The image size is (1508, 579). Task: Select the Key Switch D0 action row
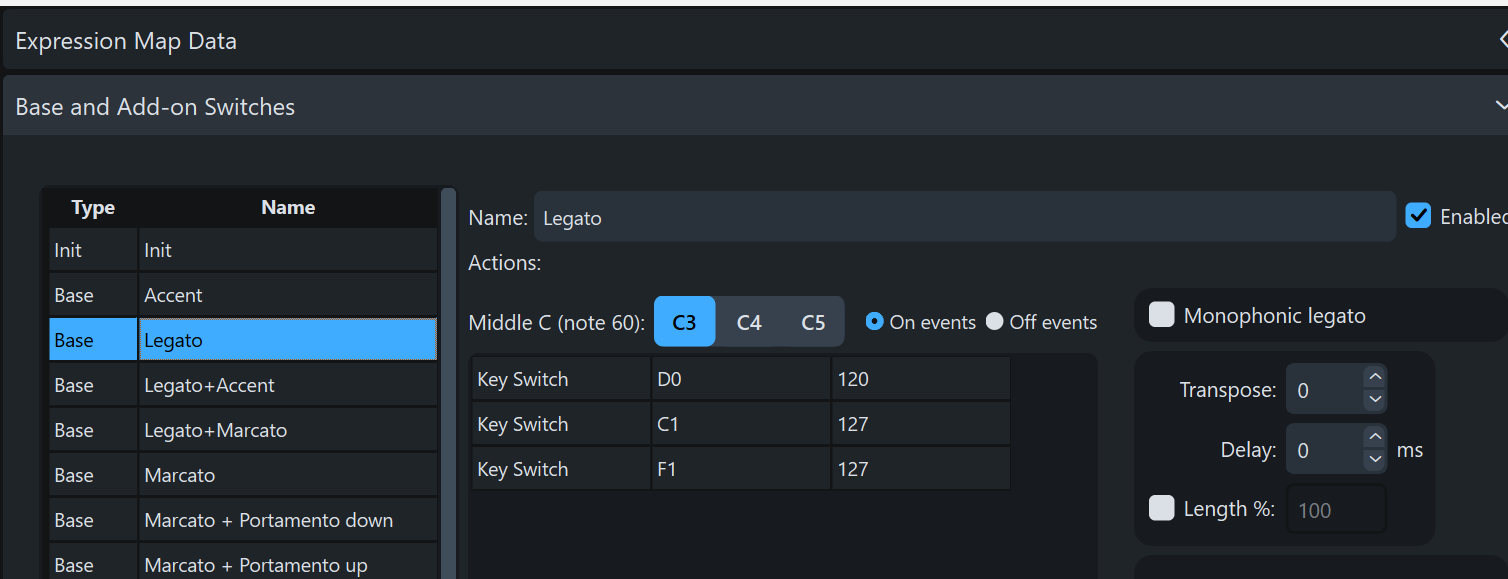(740, 379)
